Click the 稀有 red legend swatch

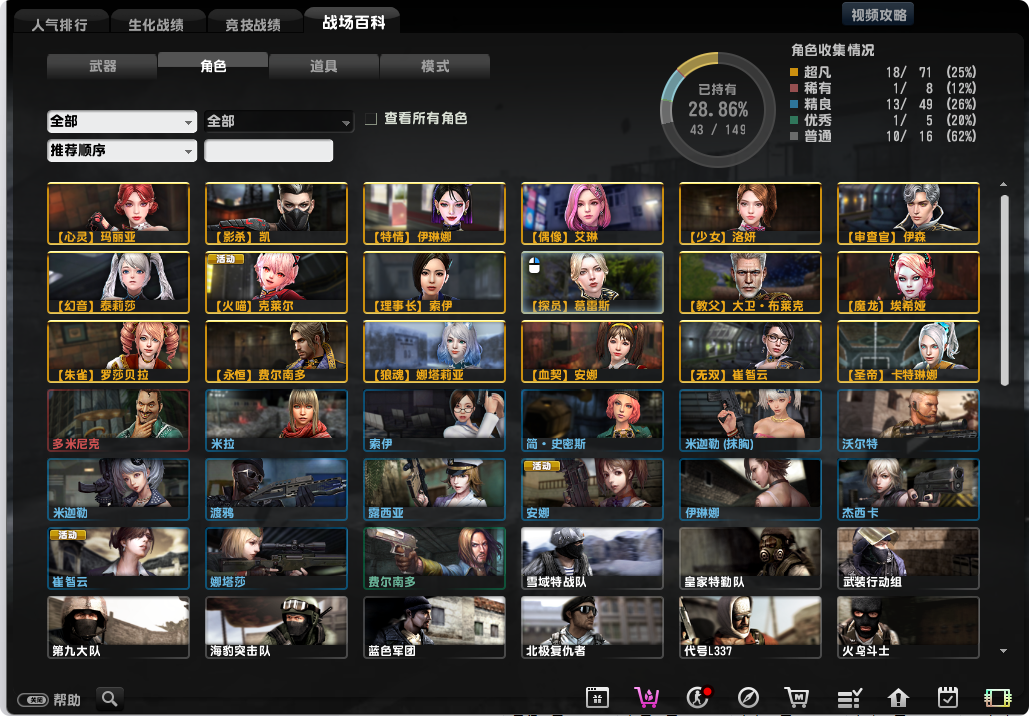(x=794, y=88)
